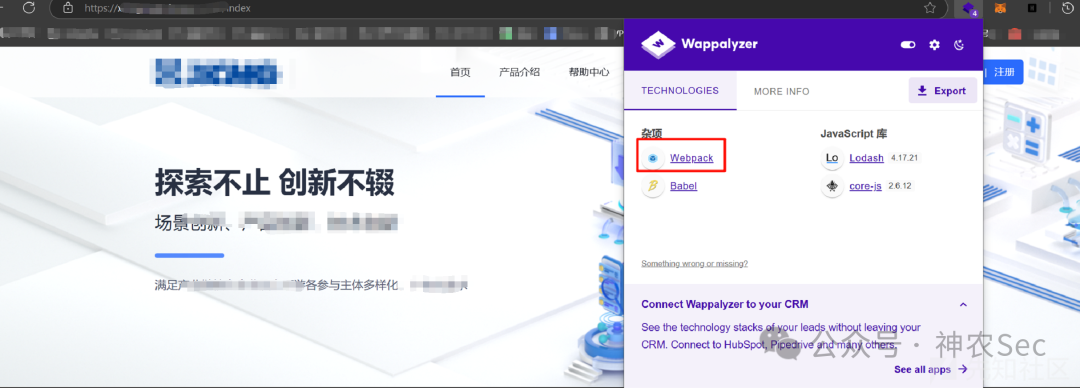Select the TECHNOLOGIES tab
Screen dimensions: 1080x388
680,90
